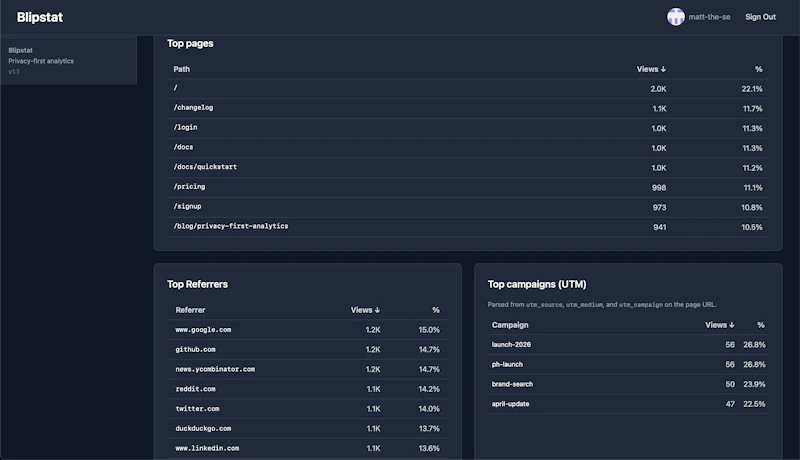The height and width of the screenshot is (460, 800).
Task: Click the 22.1% percentage value
Action: (752, 89)
